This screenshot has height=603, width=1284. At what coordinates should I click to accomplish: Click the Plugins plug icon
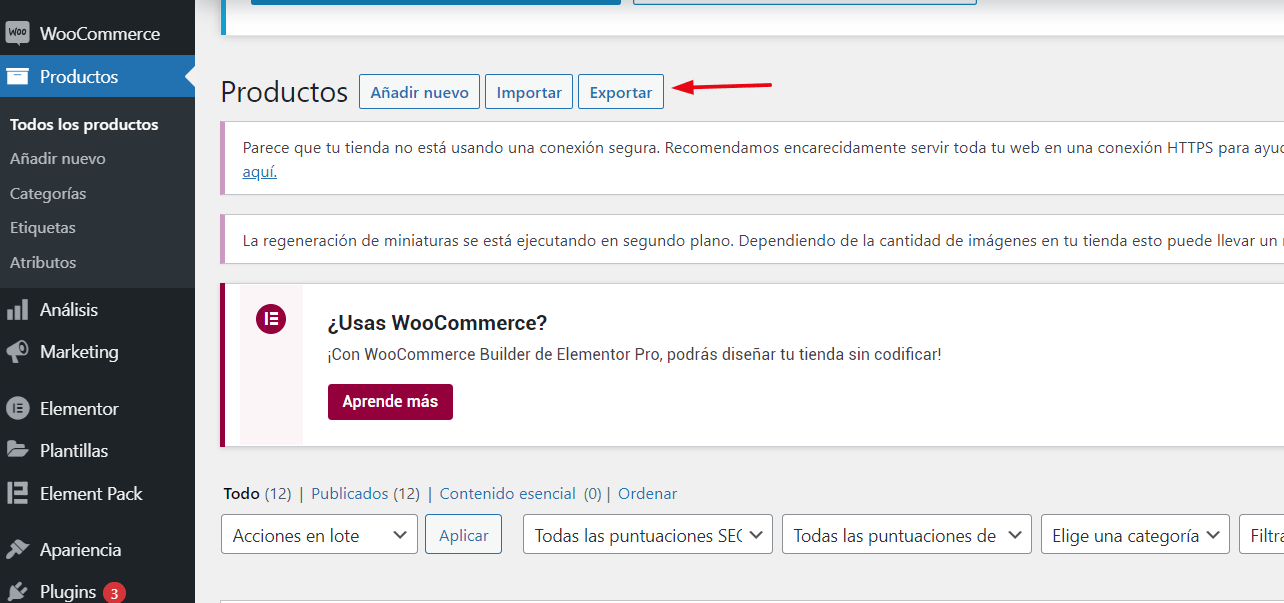(x=17, y=591)
